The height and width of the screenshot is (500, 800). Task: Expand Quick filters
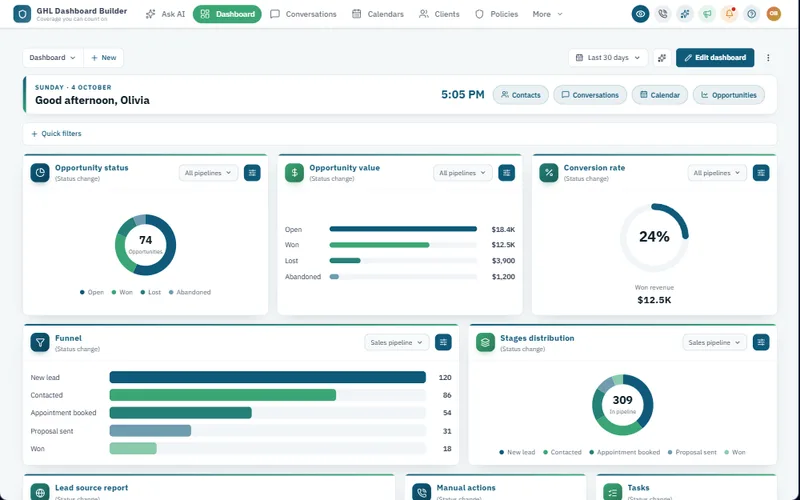56,134
